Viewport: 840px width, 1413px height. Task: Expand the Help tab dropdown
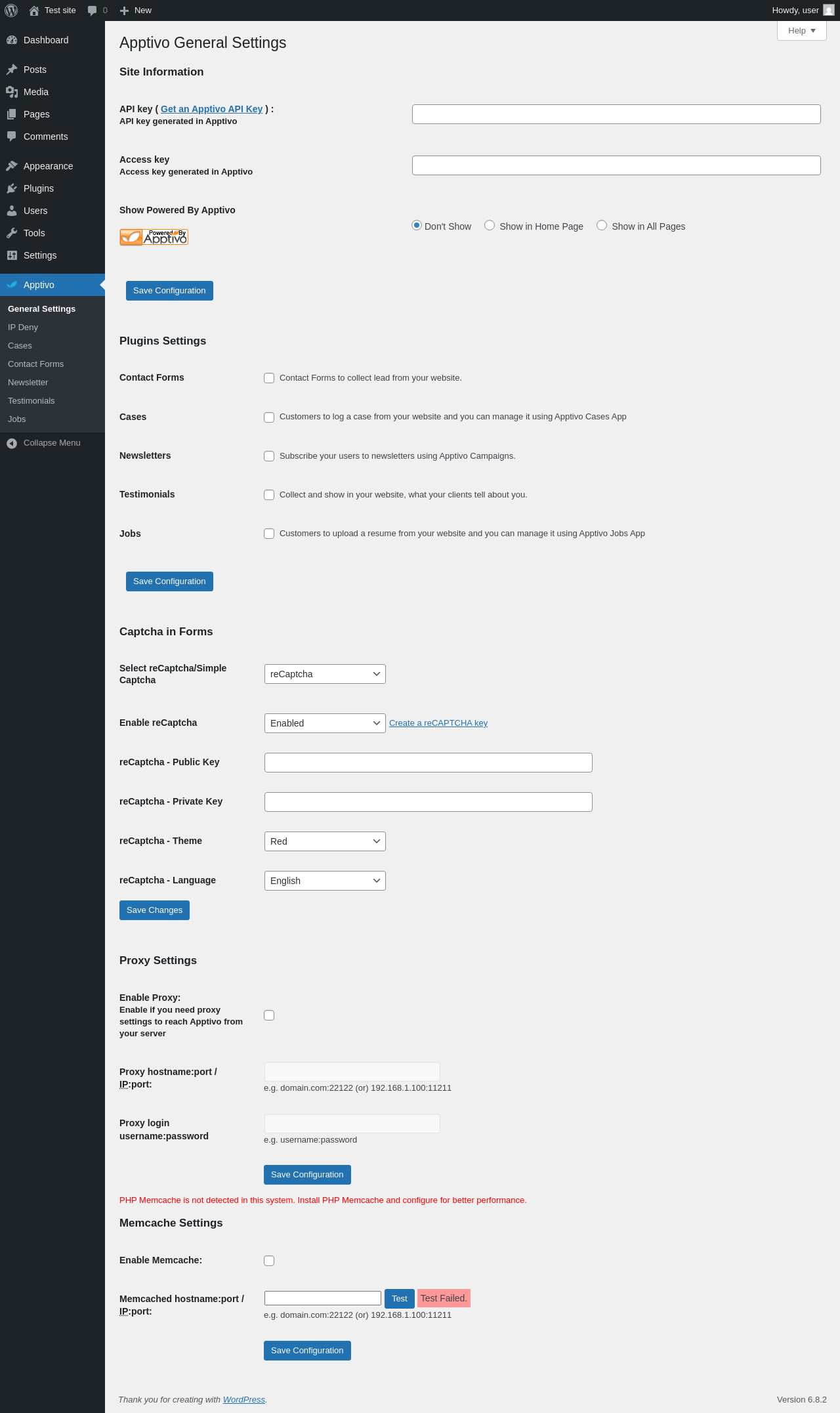coord(802,31)
